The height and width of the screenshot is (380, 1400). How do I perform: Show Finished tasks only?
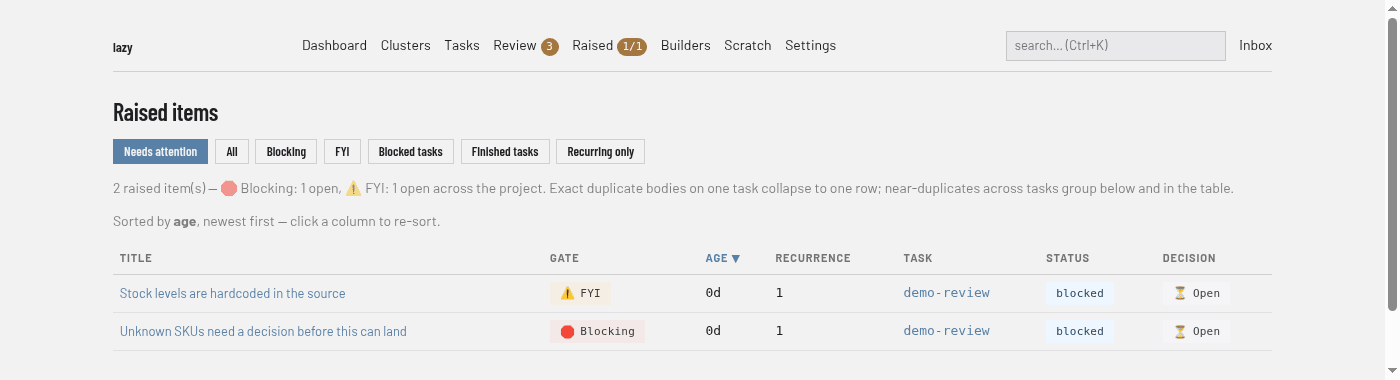coord(505,152)
